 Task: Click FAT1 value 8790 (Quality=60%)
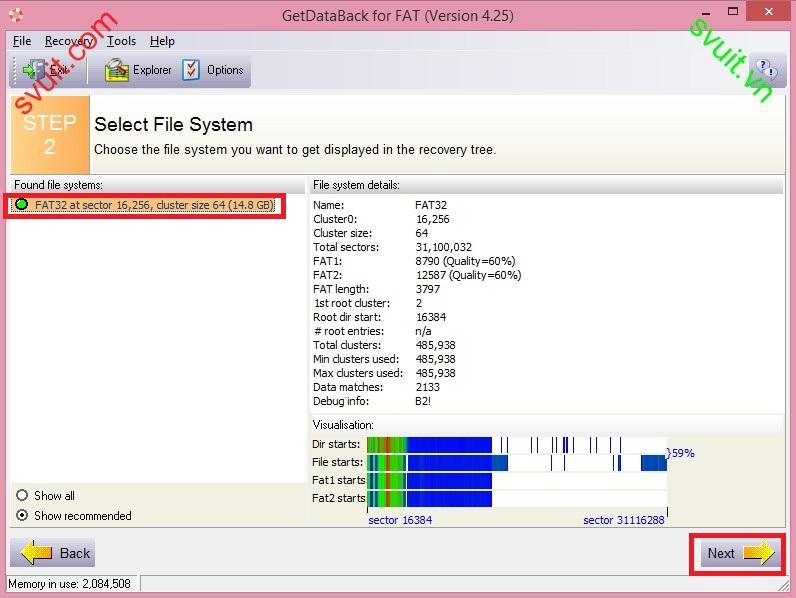click(465, 261)
